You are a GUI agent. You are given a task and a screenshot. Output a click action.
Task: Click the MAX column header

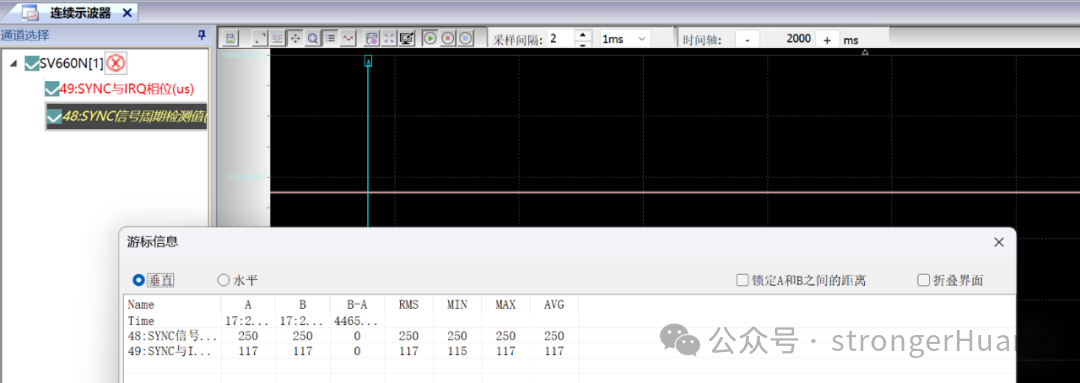[506, 304]
